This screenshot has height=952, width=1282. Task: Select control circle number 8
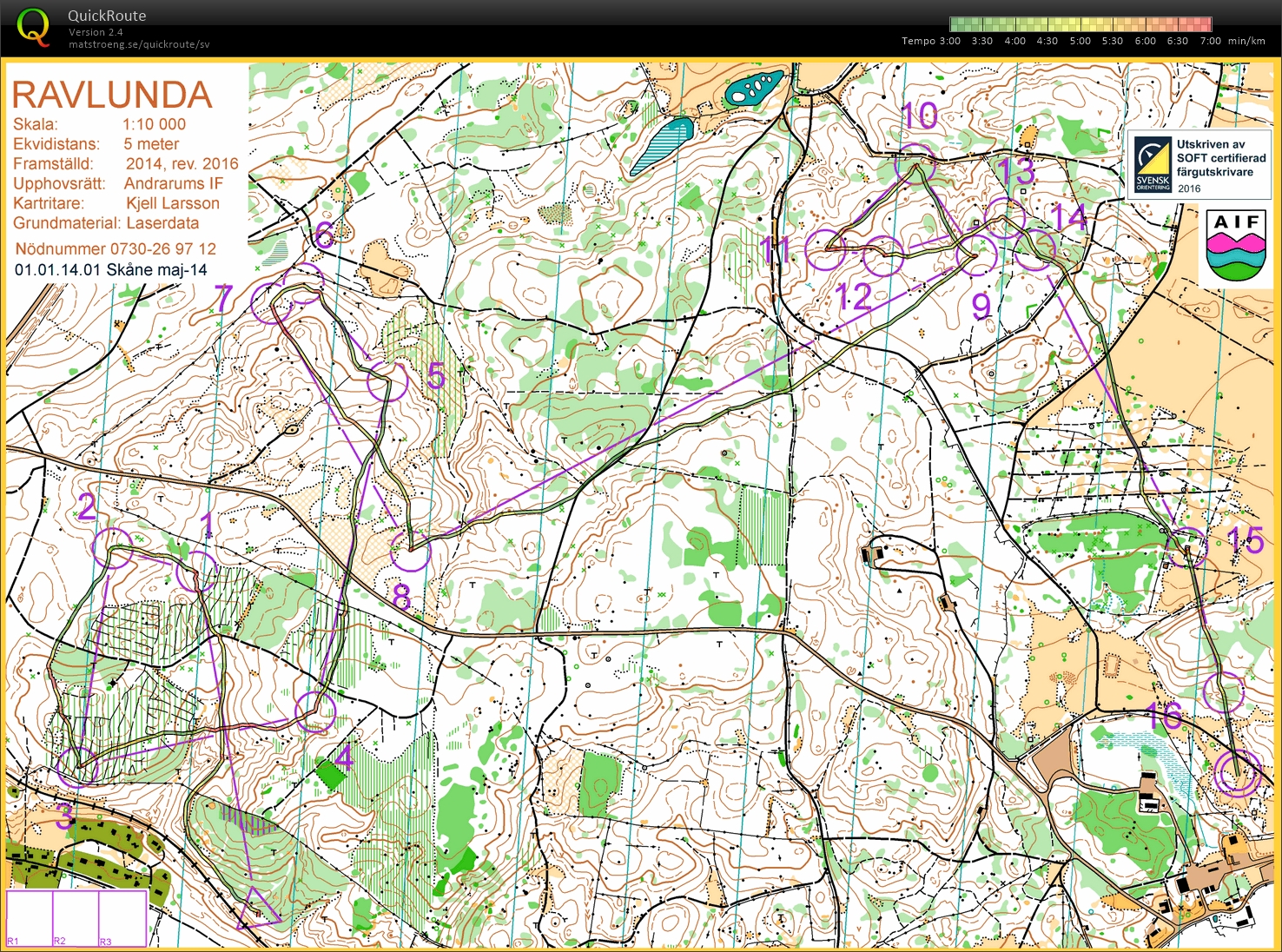click(410, 550)
